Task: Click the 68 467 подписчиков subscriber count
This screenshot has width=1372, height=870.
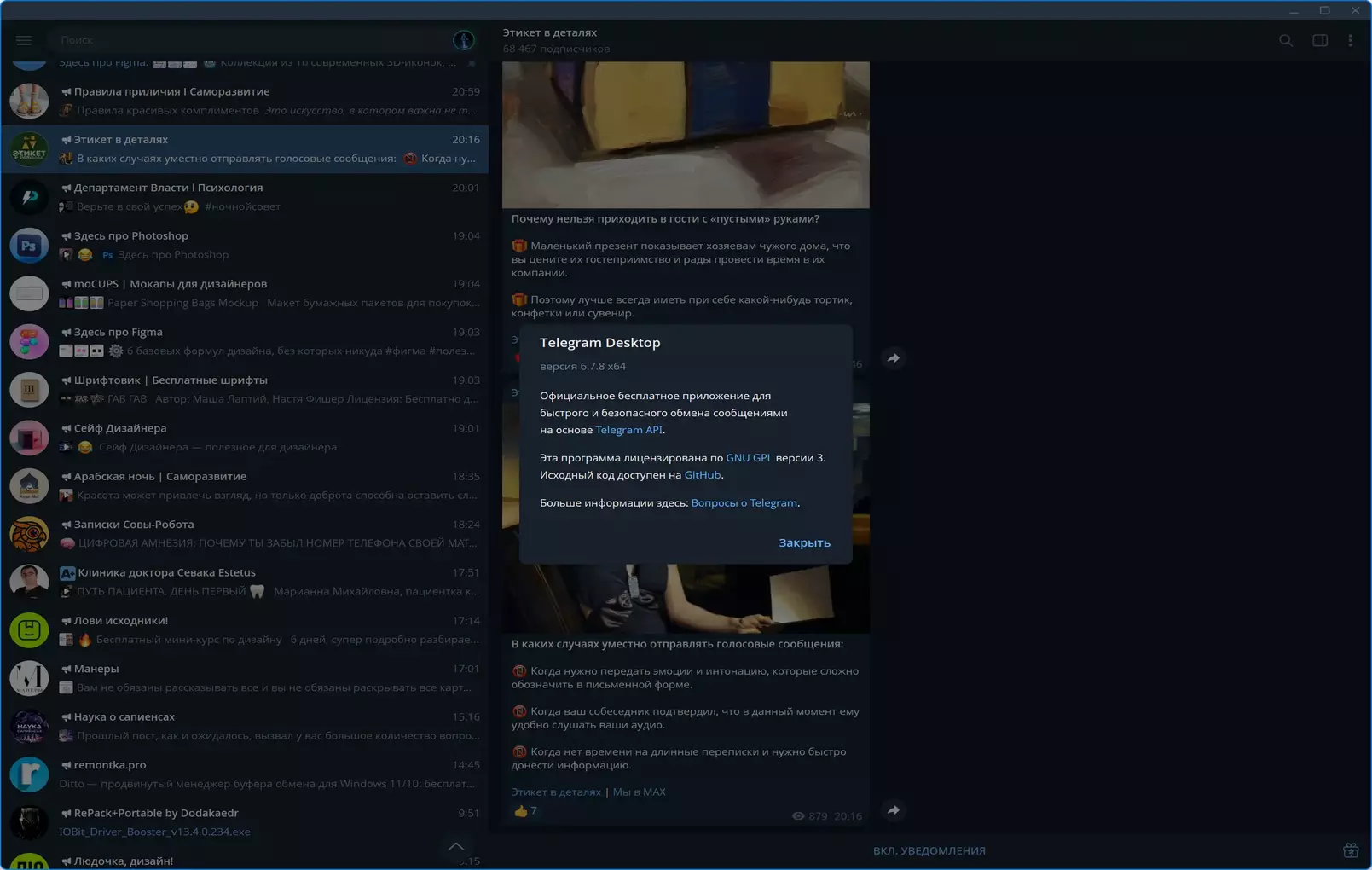Action: pos(556,49)
